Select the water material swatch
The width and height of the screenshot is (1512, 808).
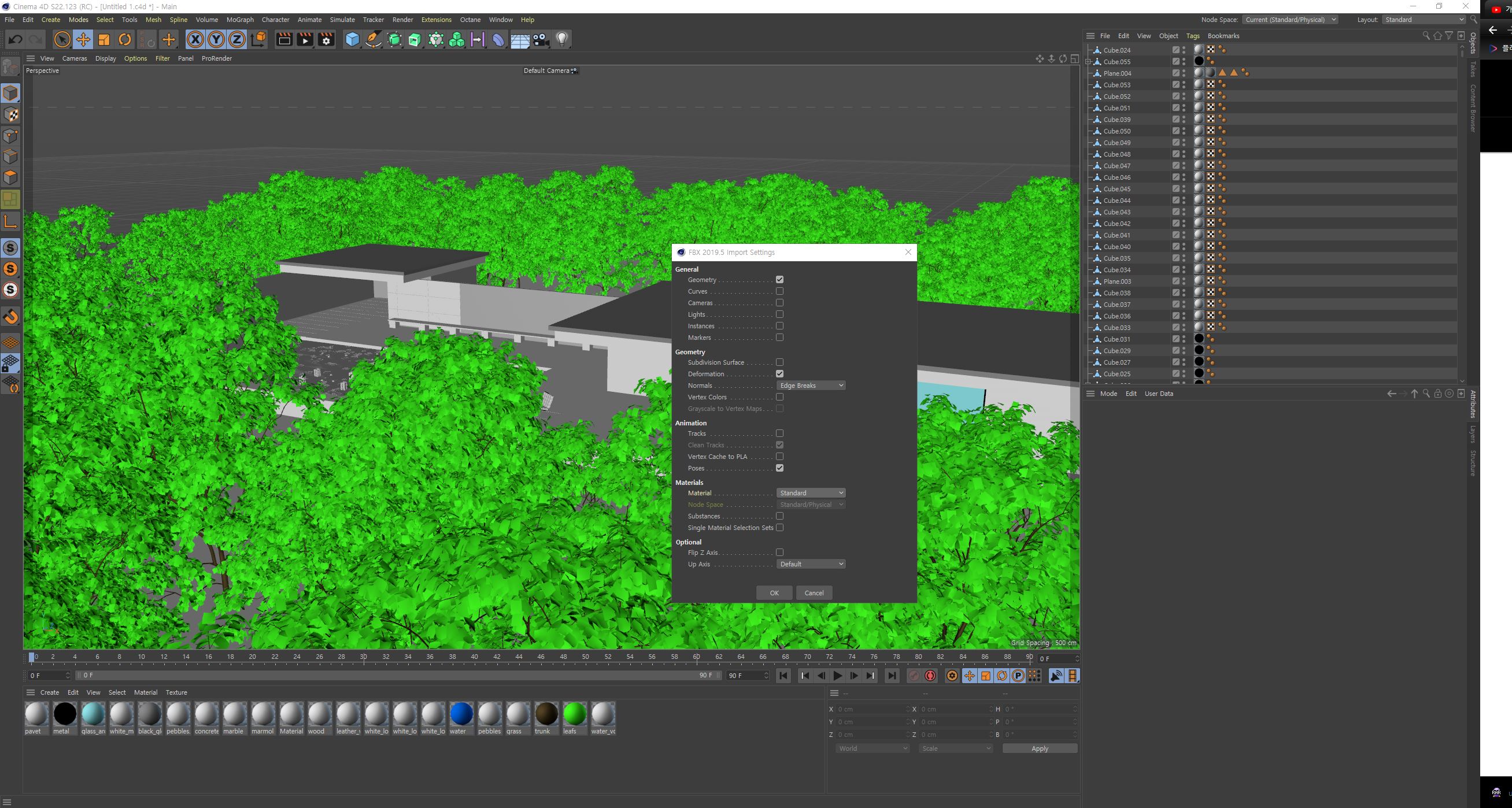(461, 719)
